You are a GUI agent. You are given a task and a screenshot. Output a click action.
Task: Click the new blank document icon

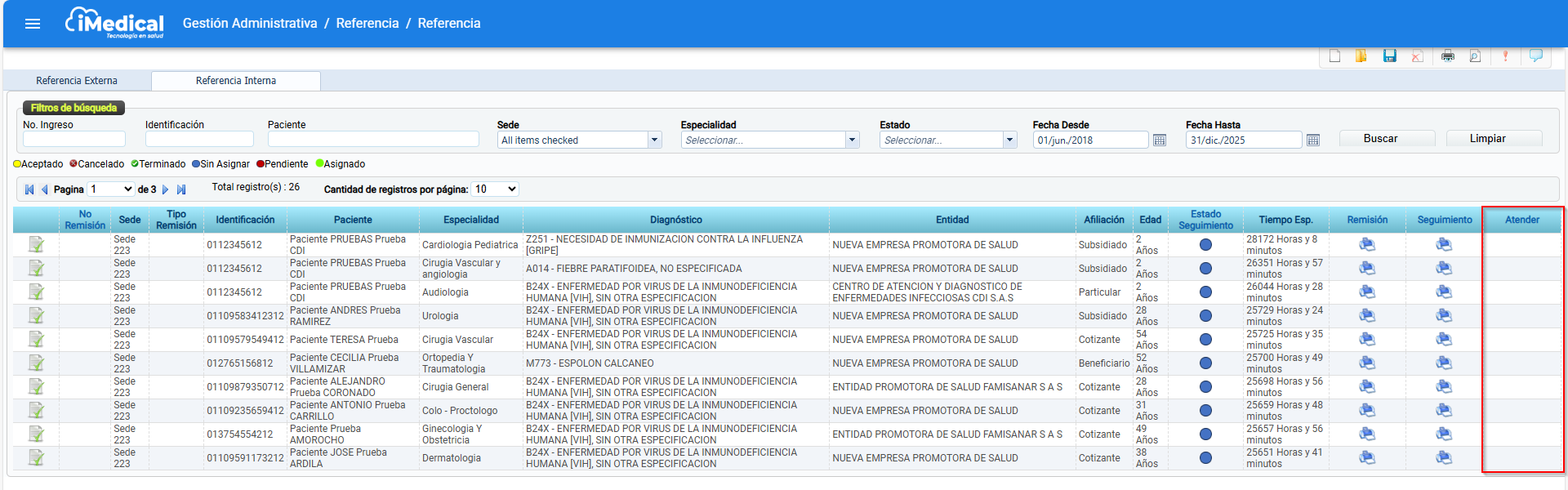[1334, 56]
